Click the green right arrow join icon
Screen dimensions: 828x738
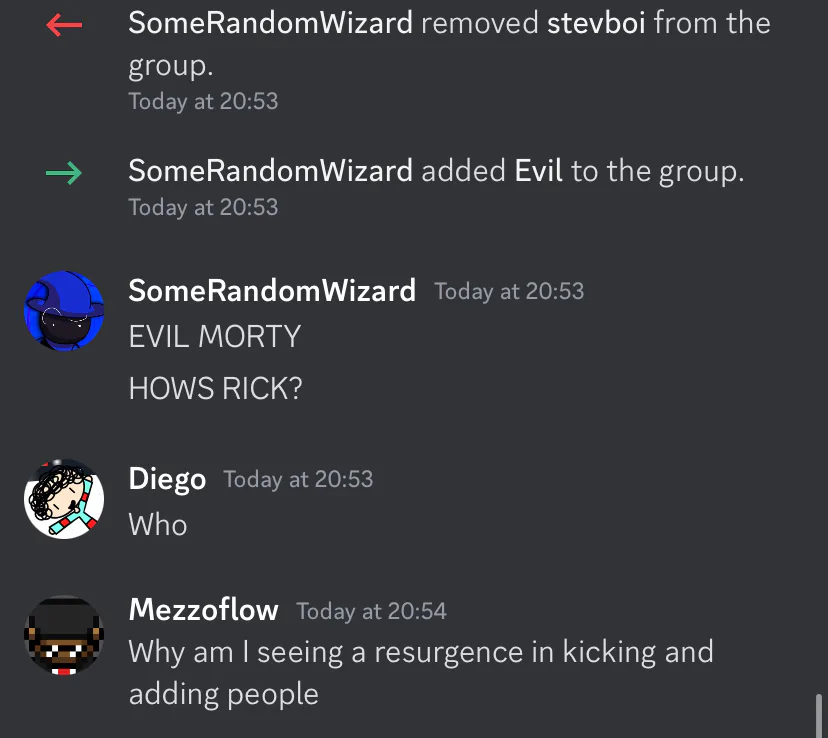(x=64, y=173)
